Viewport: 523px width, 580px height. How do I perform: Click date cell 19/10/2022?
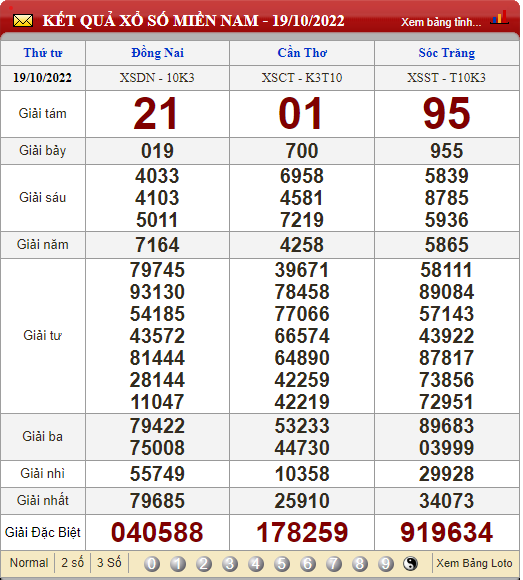43,78
